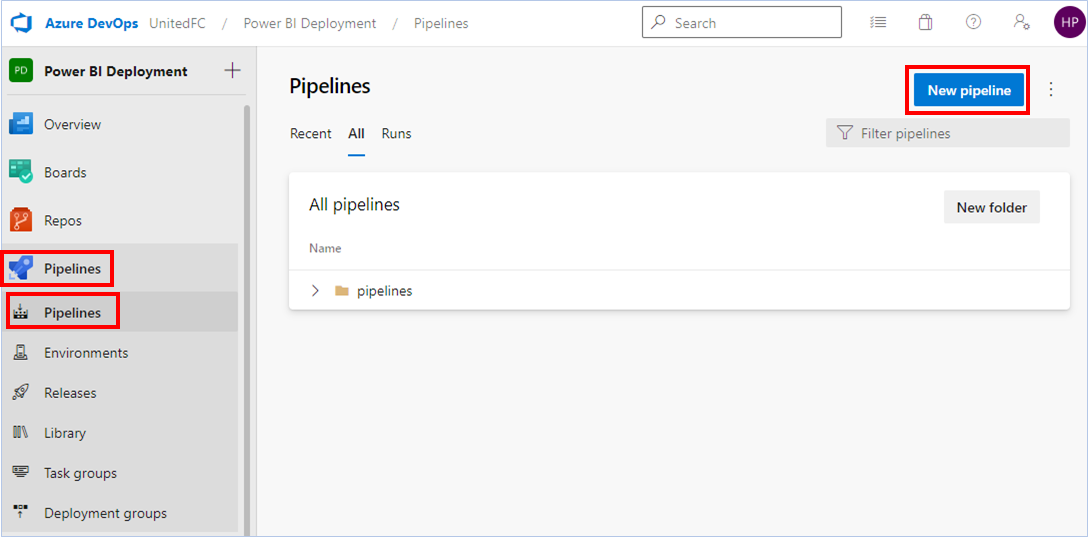Click the Boards hub icon
The height and width of the screenshot is (537, 1088).
pyautogui.click(x=21, y=172)
